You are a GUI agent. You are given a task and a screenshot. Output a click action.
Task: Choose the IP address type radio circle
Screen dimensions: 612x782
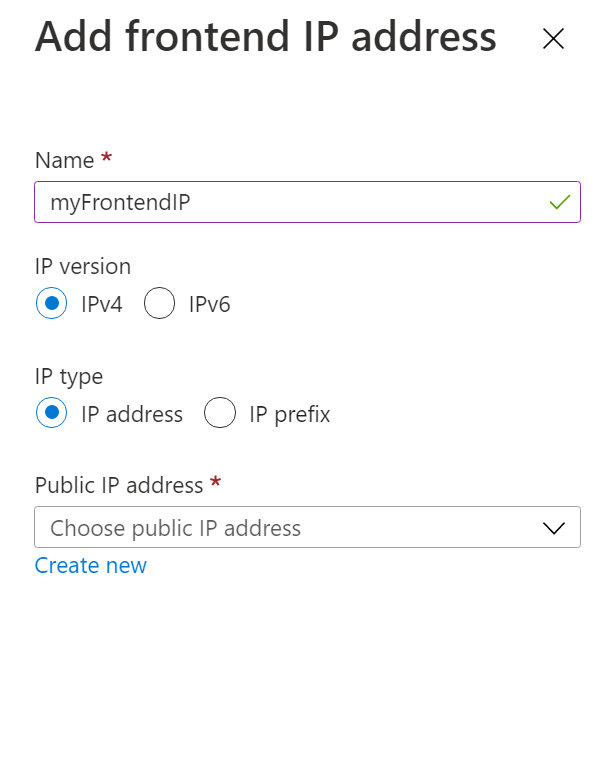pos(51,413)
